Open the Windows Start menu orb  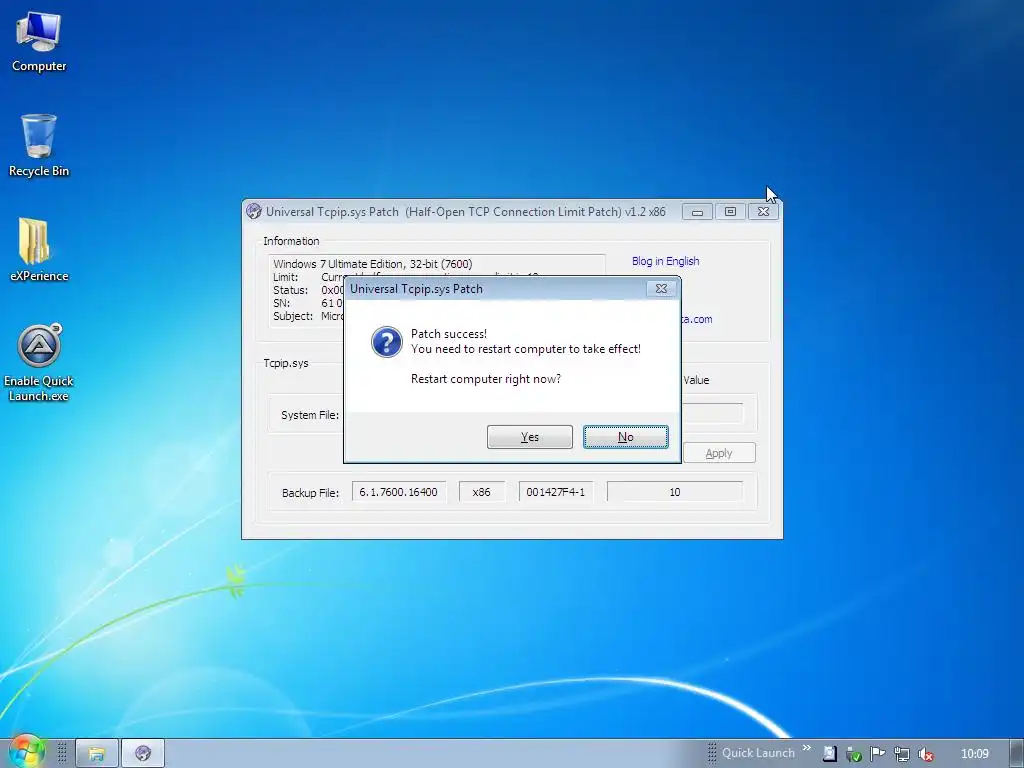click(x=26, y=751)
